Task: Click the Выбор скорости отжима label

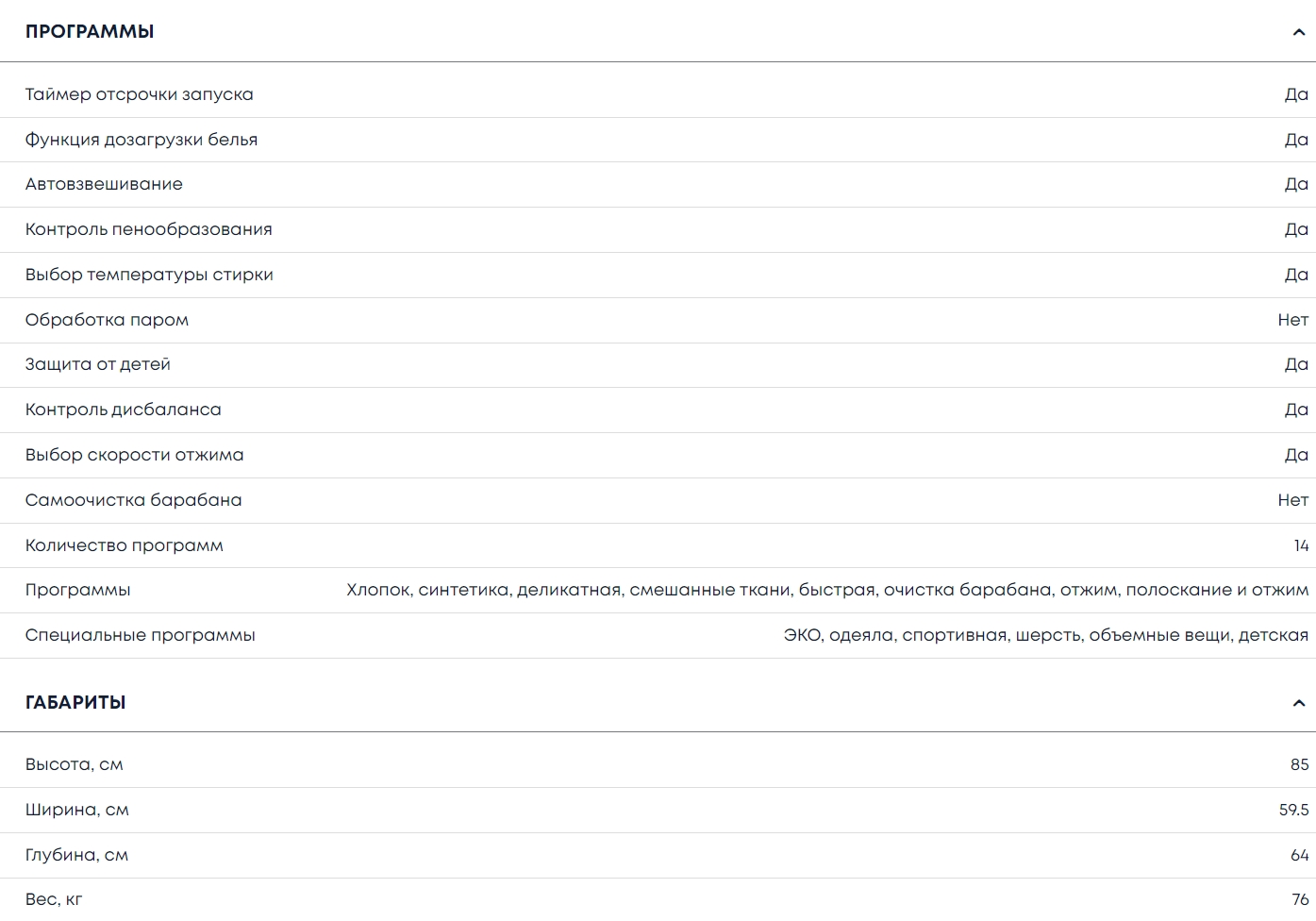Action: click(x=134, y=455)
